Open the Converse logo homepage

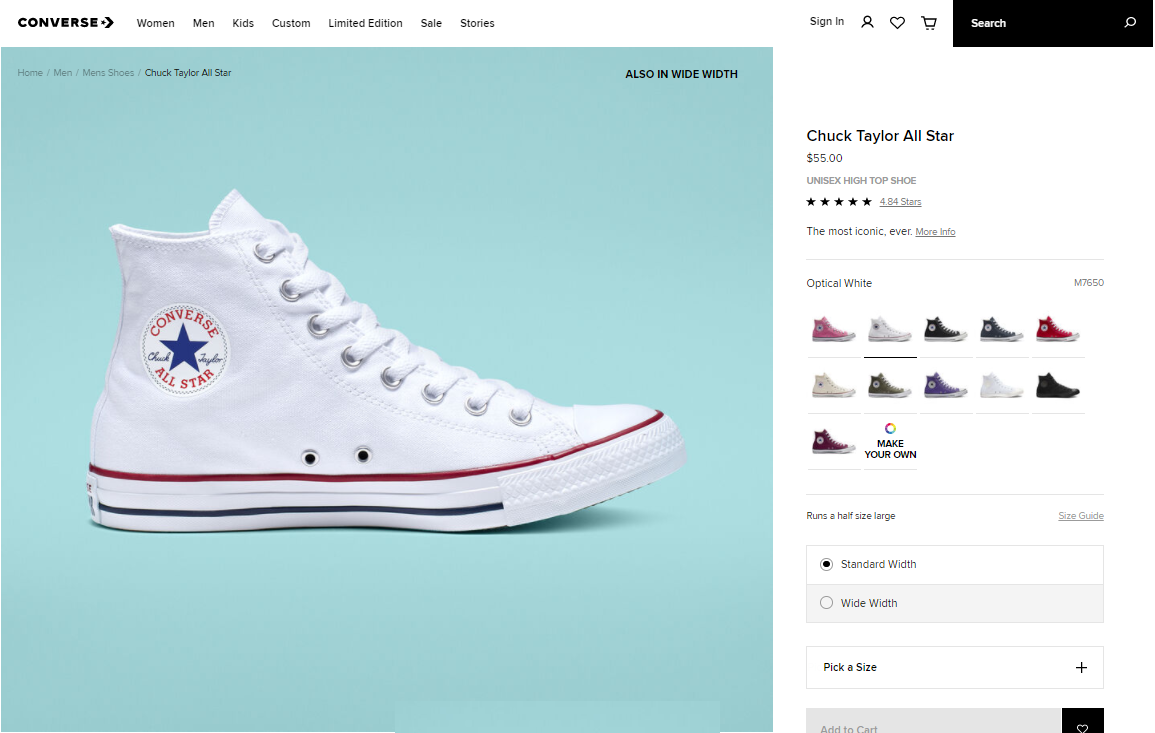click(66, 23)
